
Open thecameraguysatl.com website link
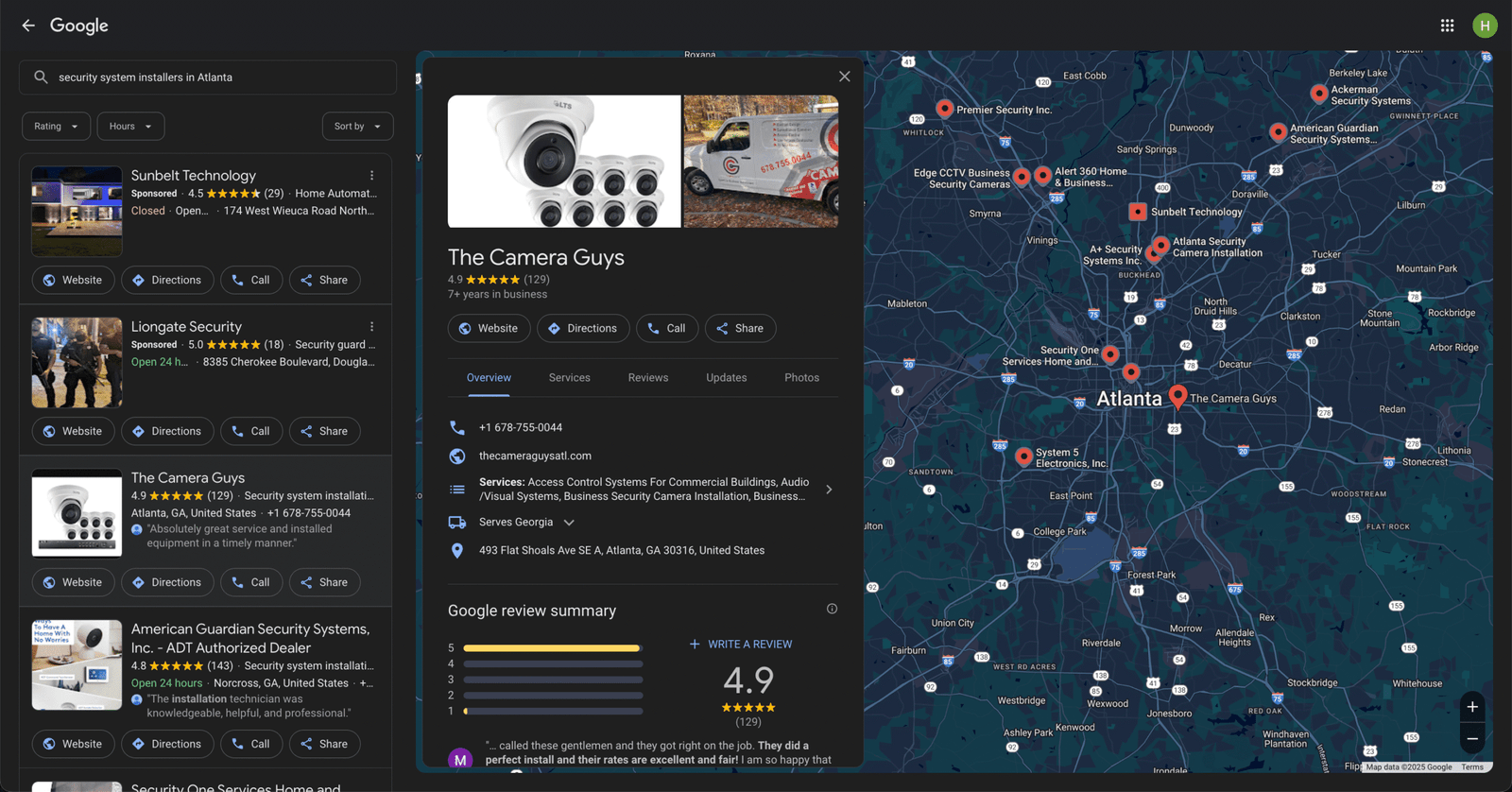535,456
